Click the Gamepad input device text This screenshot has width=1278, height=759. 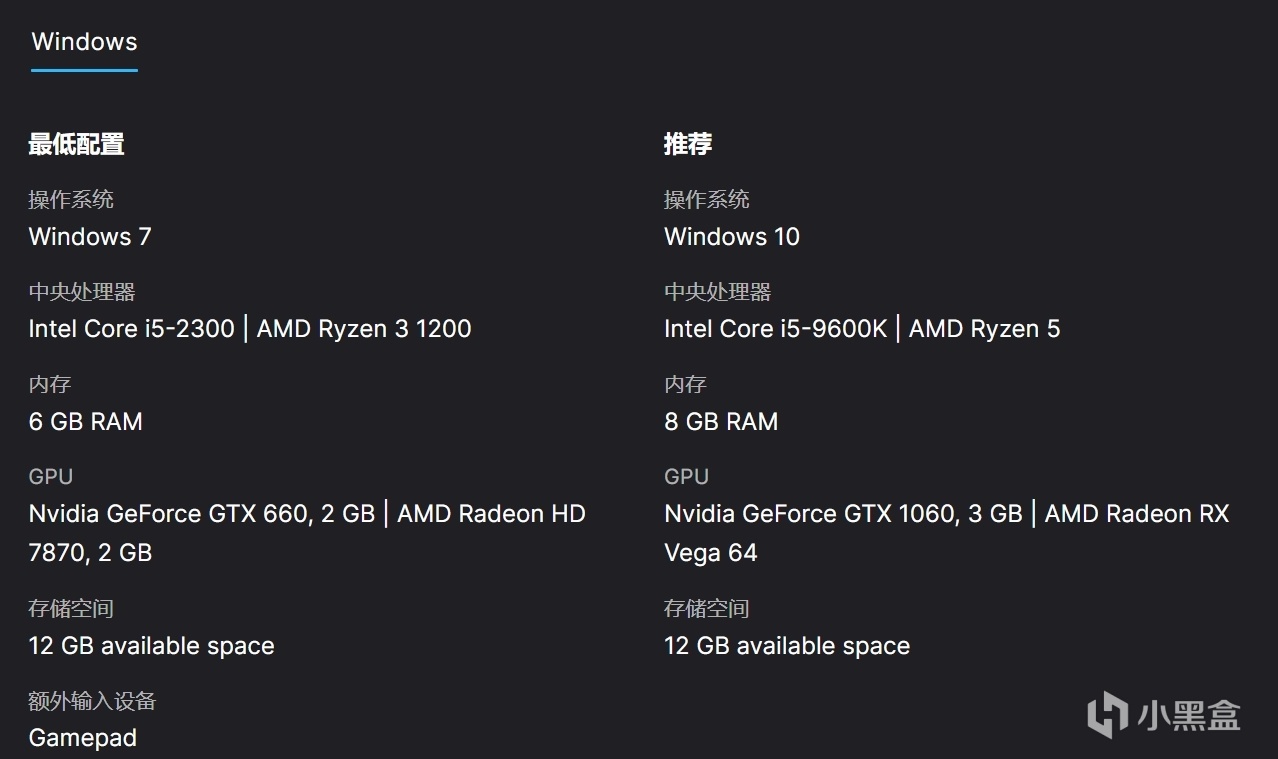coord(83,738)
